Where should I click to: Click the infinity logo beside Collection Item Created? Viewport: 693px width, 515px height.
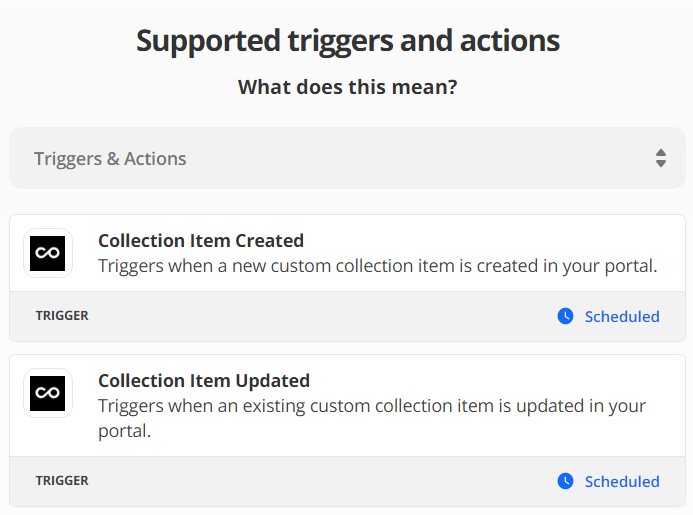(x=47, y=253)
